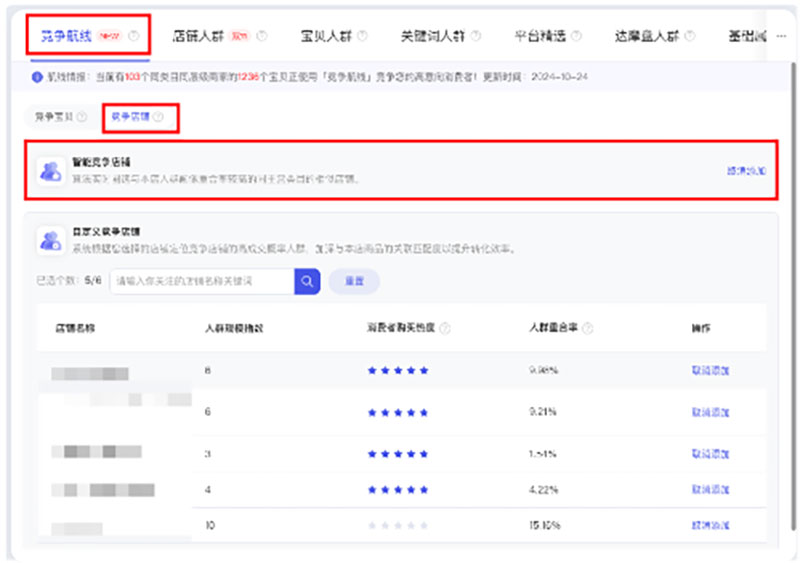Click help icon next to 竞争店铺
The image size is (800, 563).
pos(159,117)
